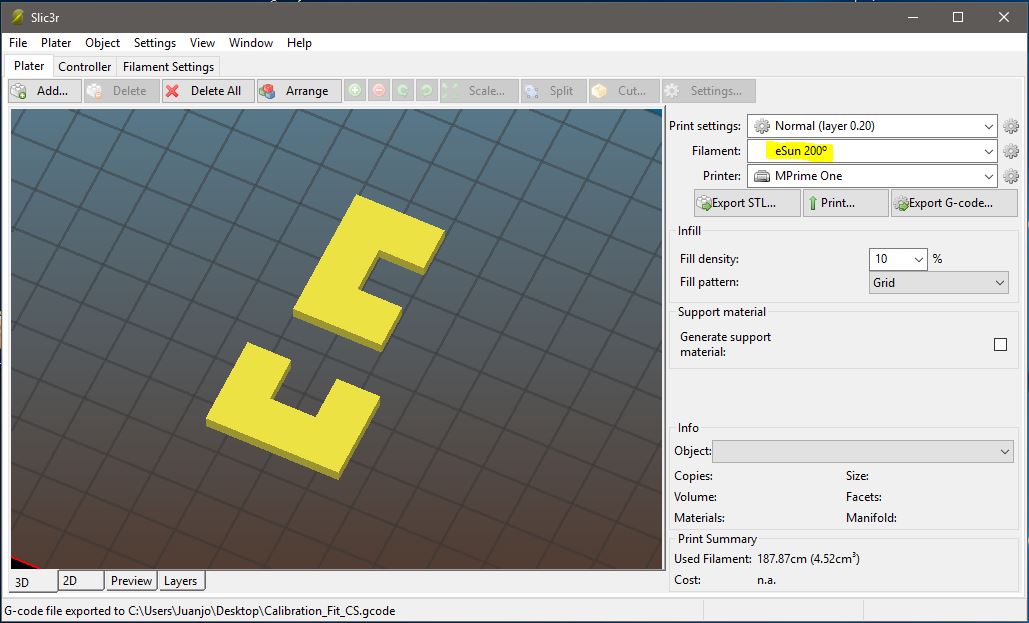
Task: Select the 3D view tab
Action: (x=33, y=582)
